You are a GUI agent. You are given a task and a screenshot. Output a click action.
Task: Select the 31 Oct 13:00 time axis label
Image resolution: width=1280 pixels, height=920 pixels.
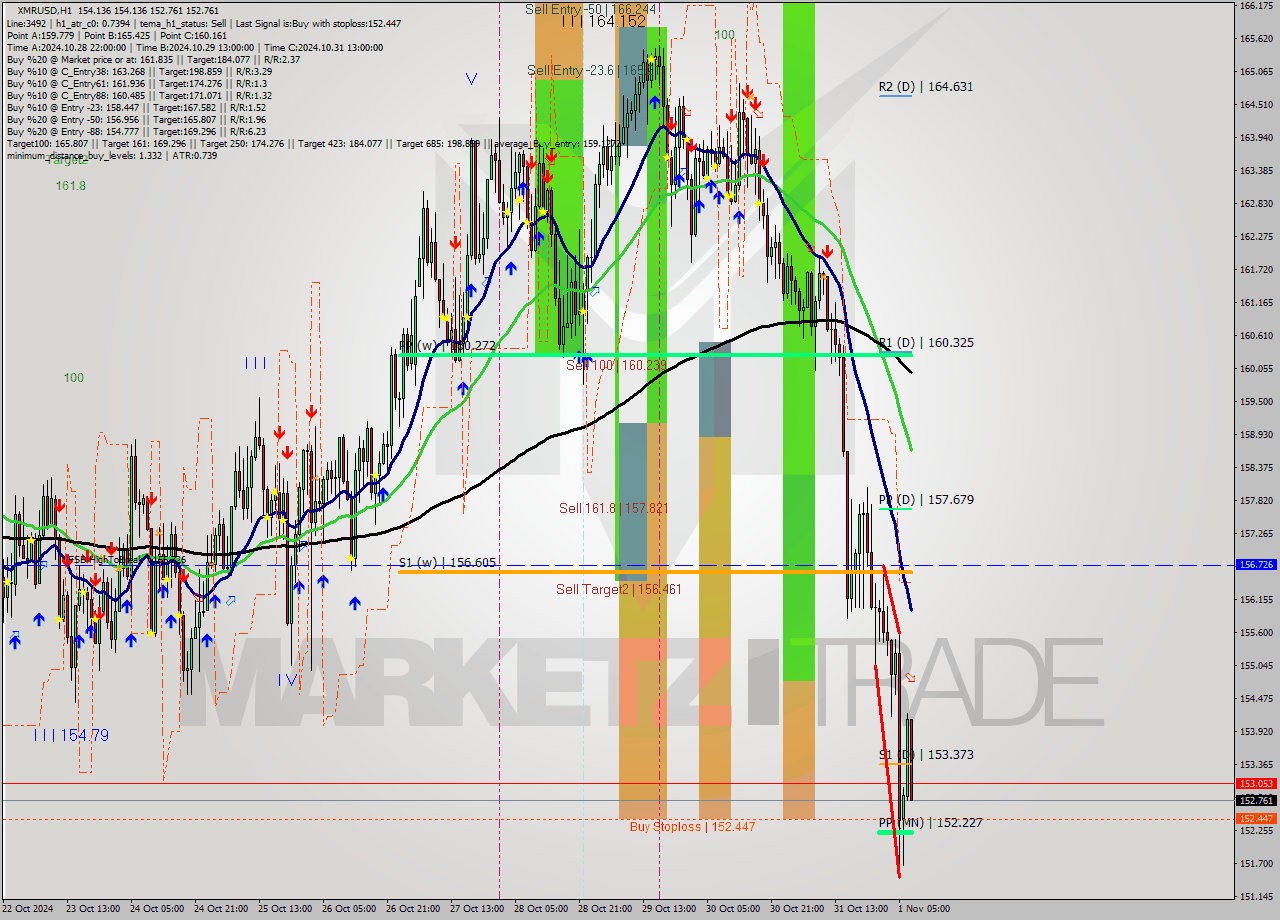(x=861, y=909)
